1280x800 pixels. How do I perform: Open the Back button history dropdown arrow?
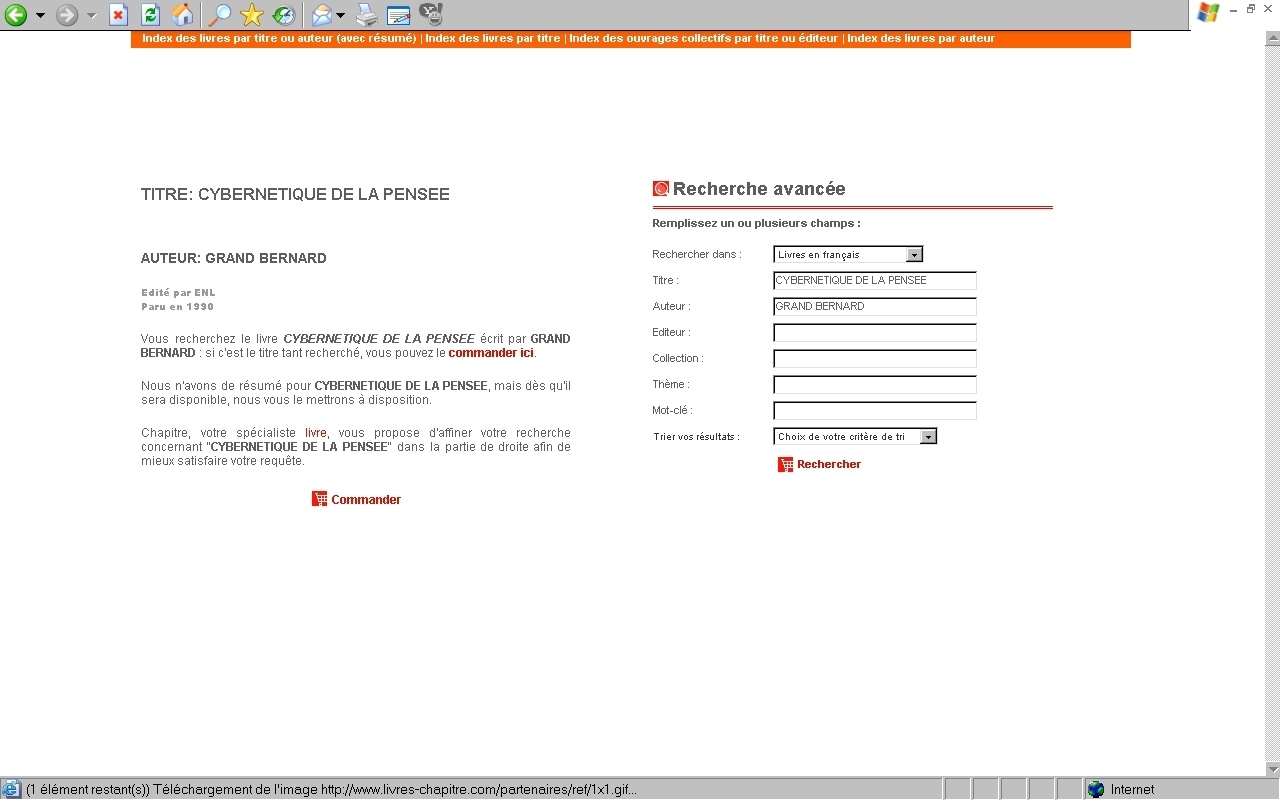pyautogui.click(x=40, y=15)
